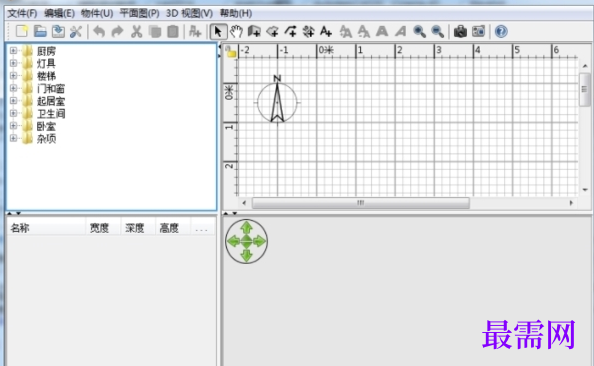This screenshot has width=594, height=366.
Task: Click the Decrease text size icon
Action: click(364, 31)
